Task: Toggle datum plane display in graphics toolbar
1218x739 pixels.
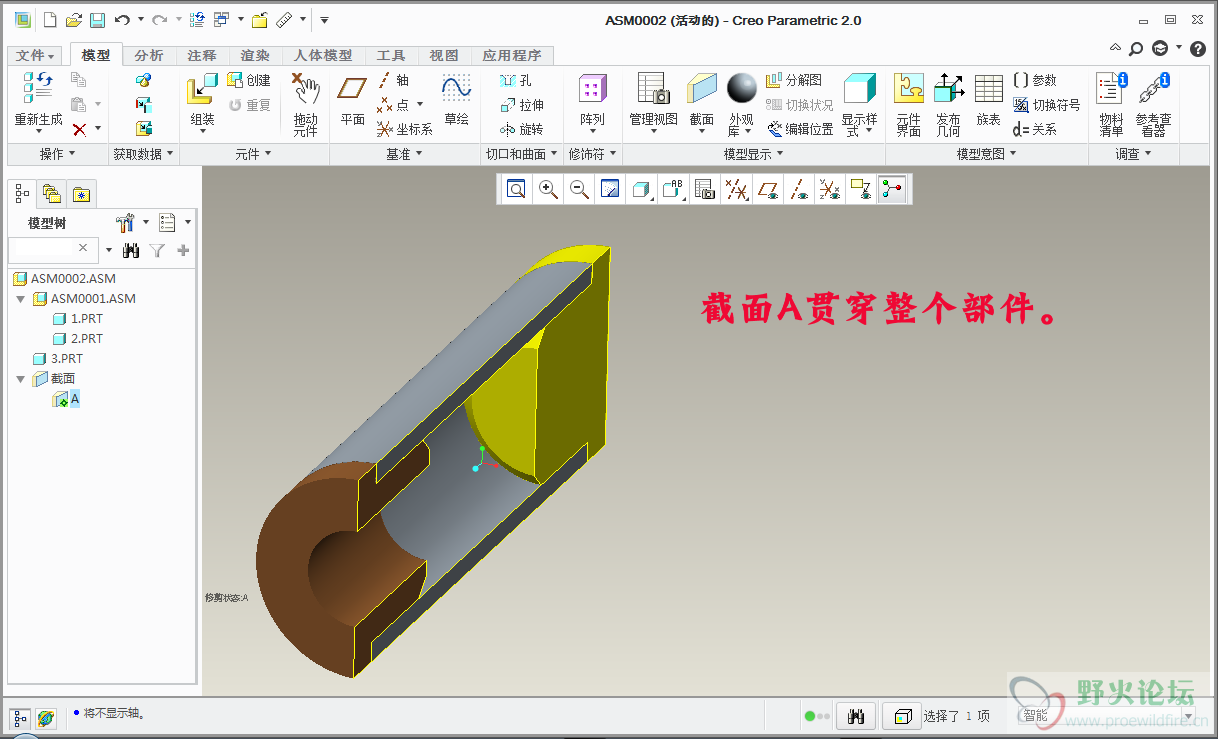Action: coord(768,189)
